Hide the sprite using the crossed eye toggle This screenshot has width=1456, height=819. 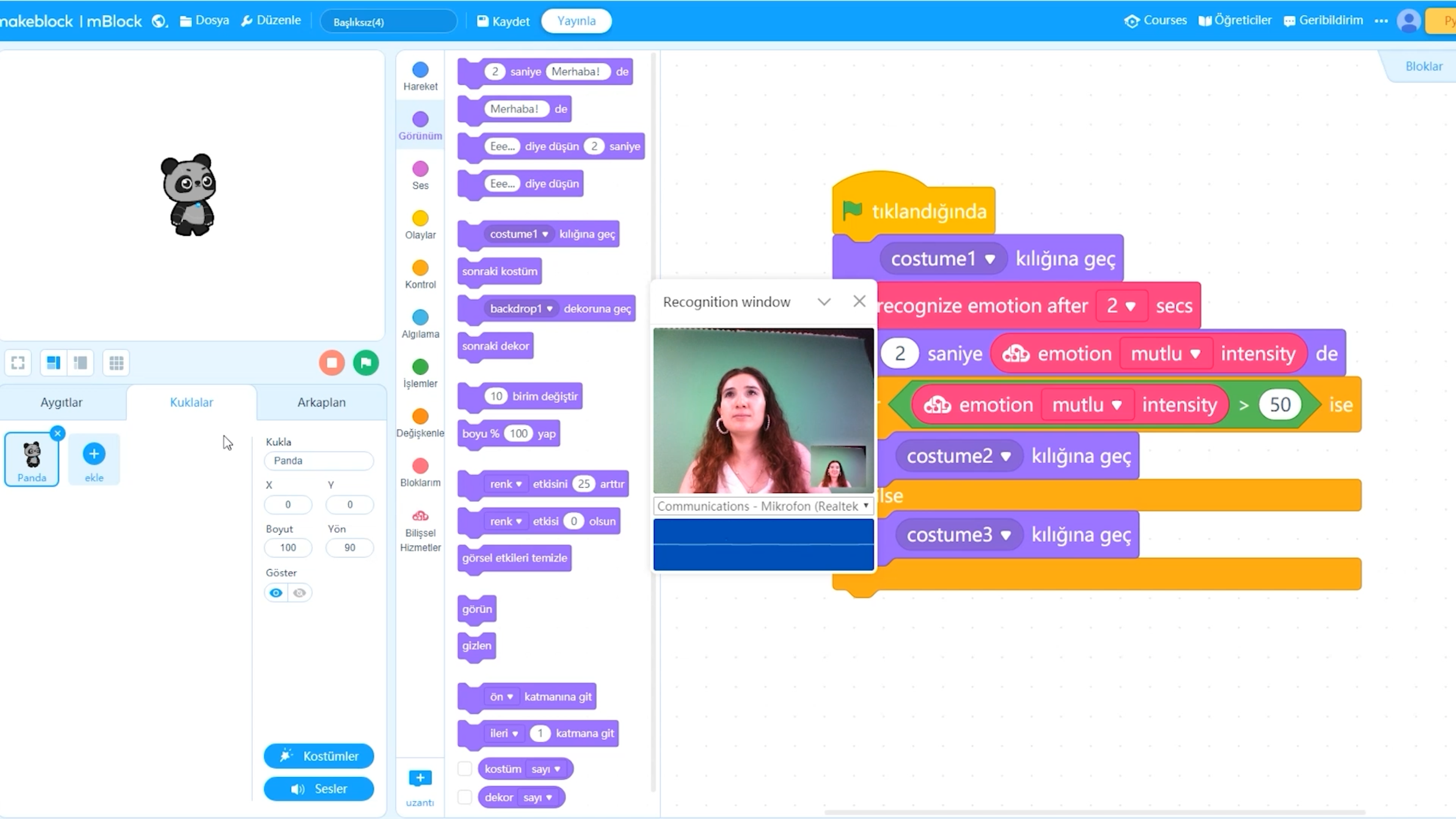[300, 593]
